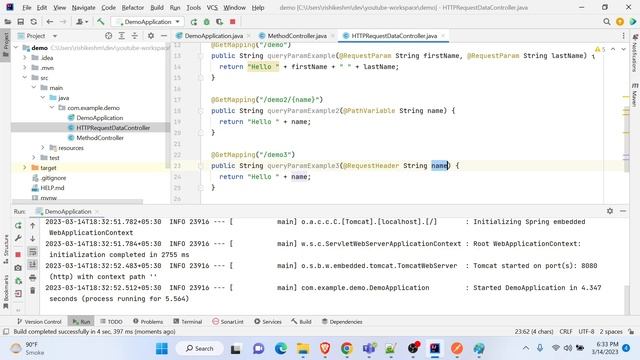Rerun application in Run panel
This screenshot has width=640, height=360.
[18, 225]
